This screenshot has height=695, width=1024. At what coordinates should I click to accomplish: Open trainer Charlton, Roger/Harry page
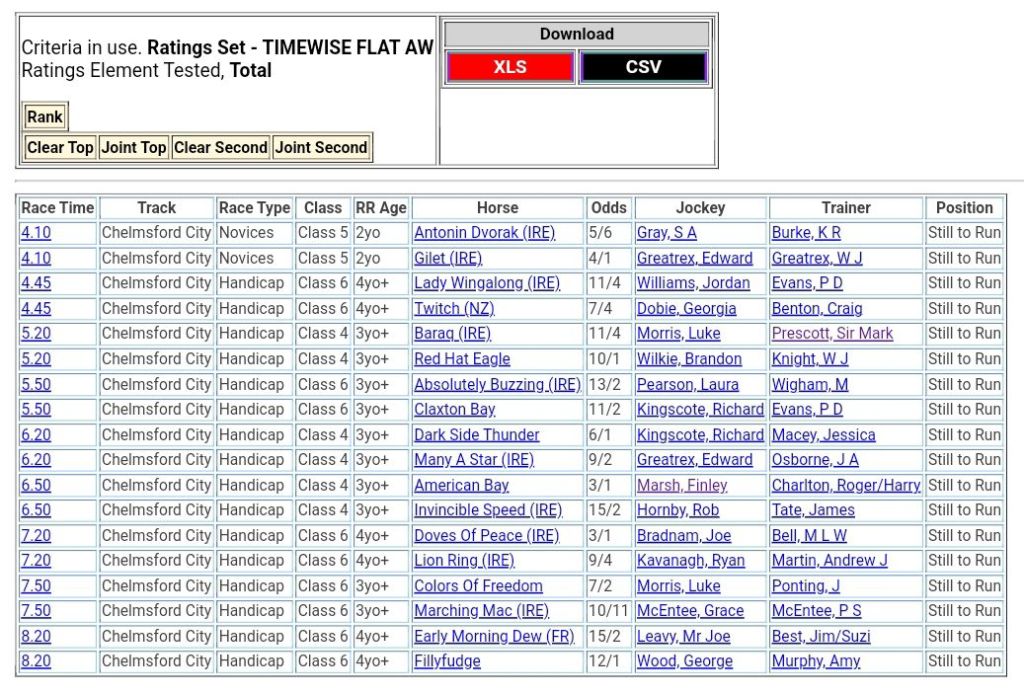(846, 485)
